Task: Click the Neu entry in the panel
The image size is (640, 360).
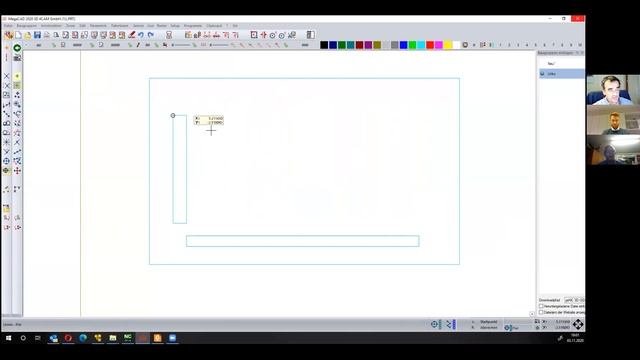Action: click(x=551, y=64)
